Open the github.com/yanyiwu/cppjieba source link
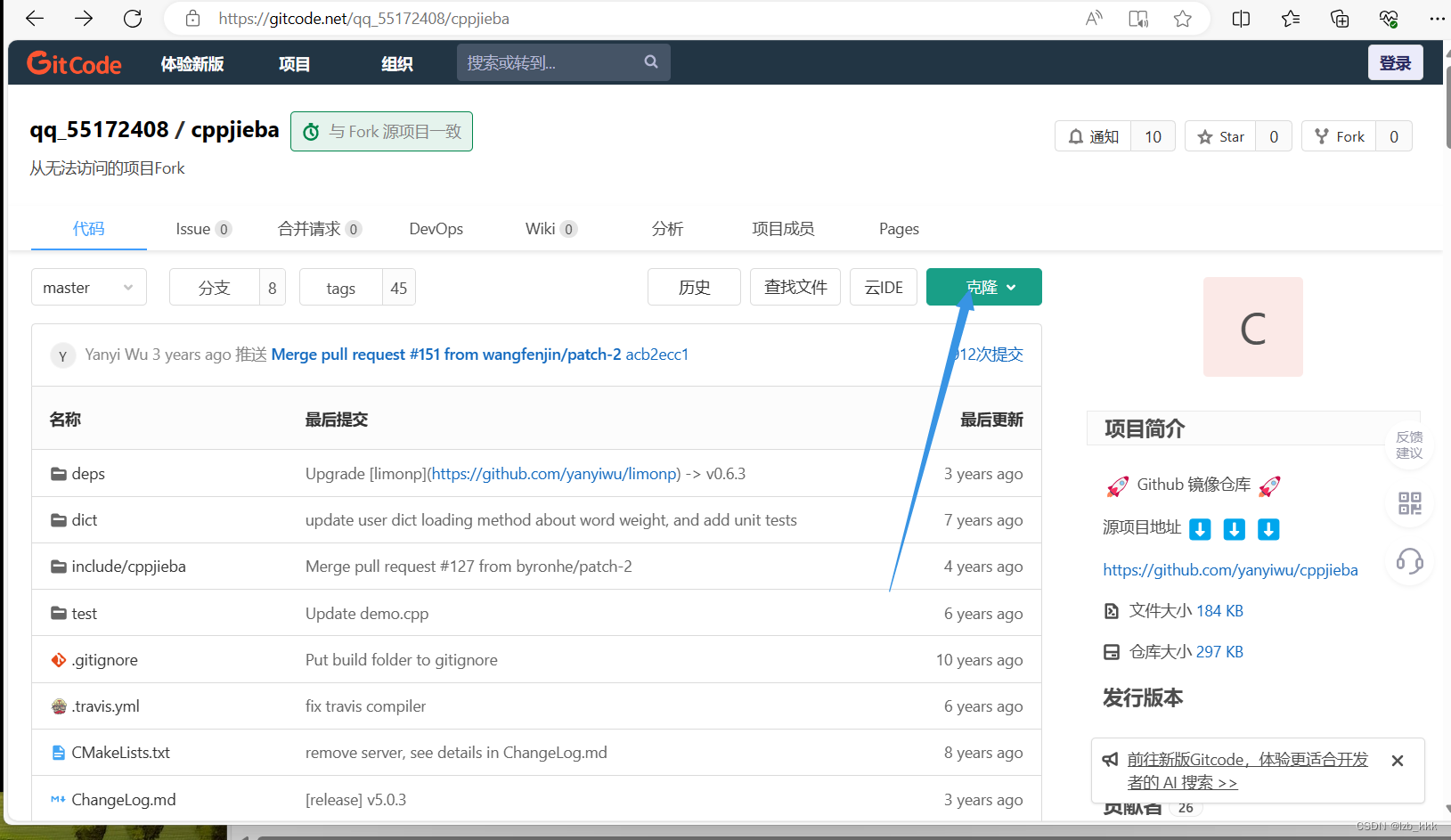This screenshot has width=1451, height=840. (x=1230, y=570)
